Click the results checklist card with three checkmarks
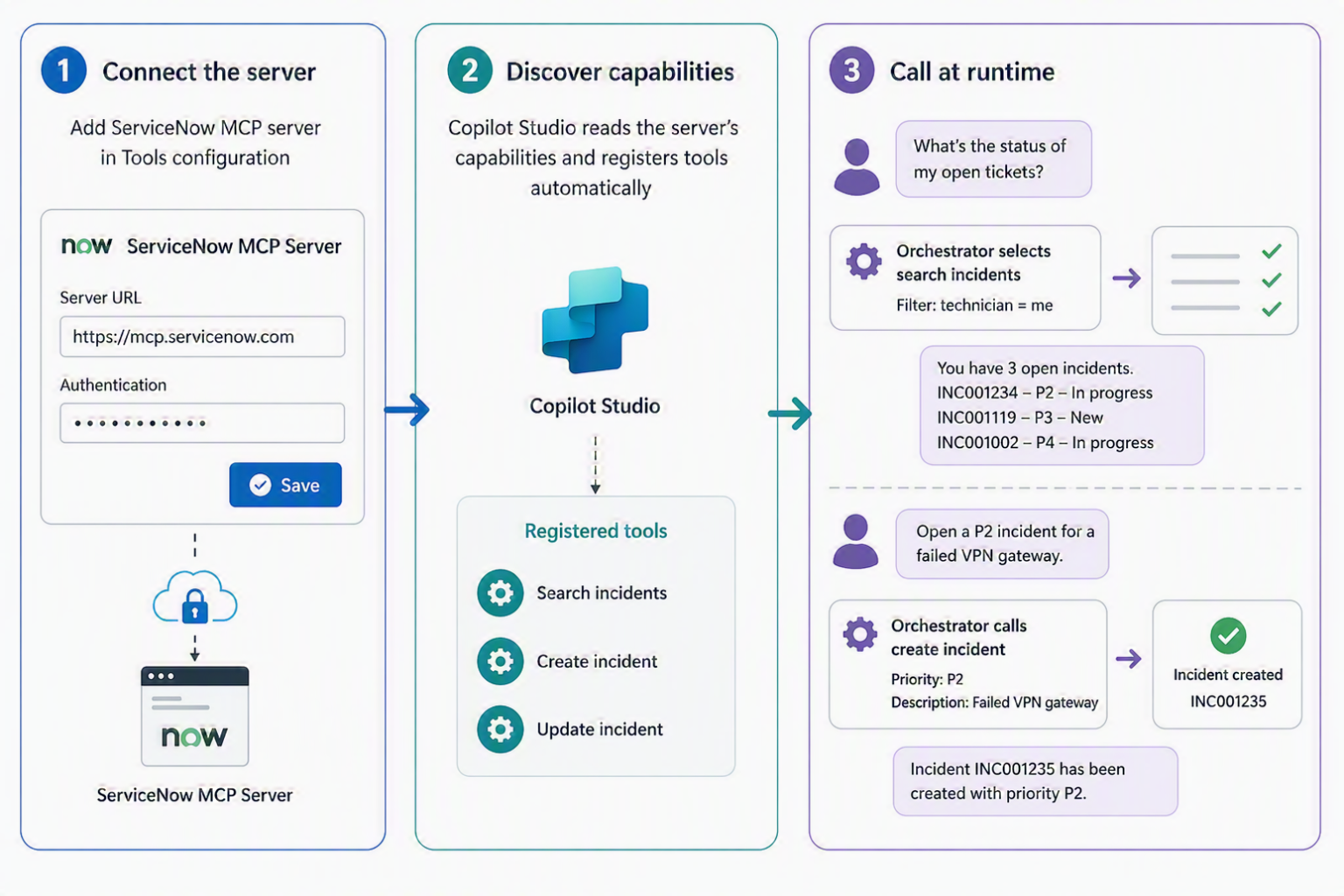 [1225, 281]
